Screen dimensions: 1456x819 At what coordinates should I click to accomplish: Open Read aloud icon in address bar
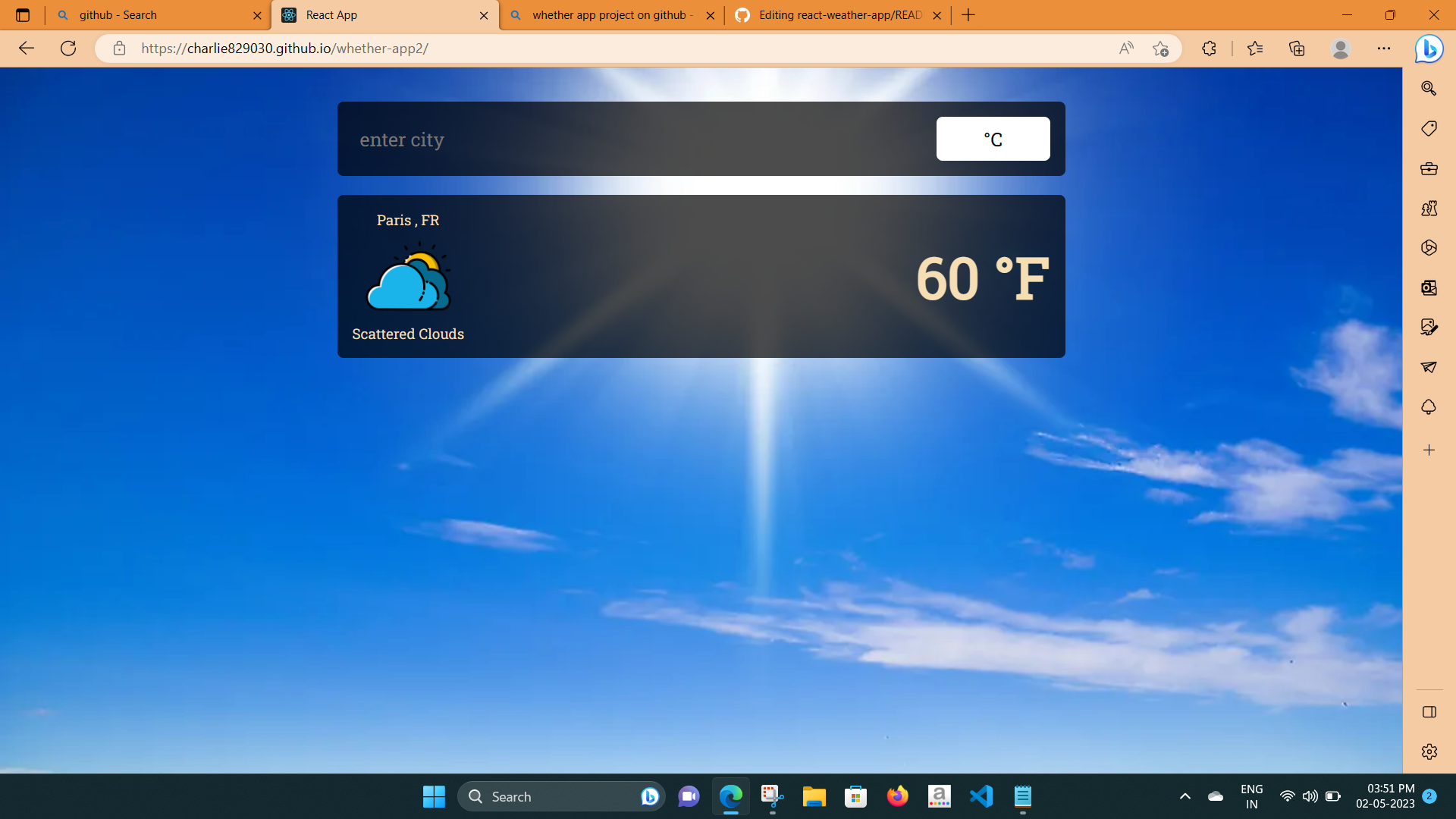(x=1126, y=49)
